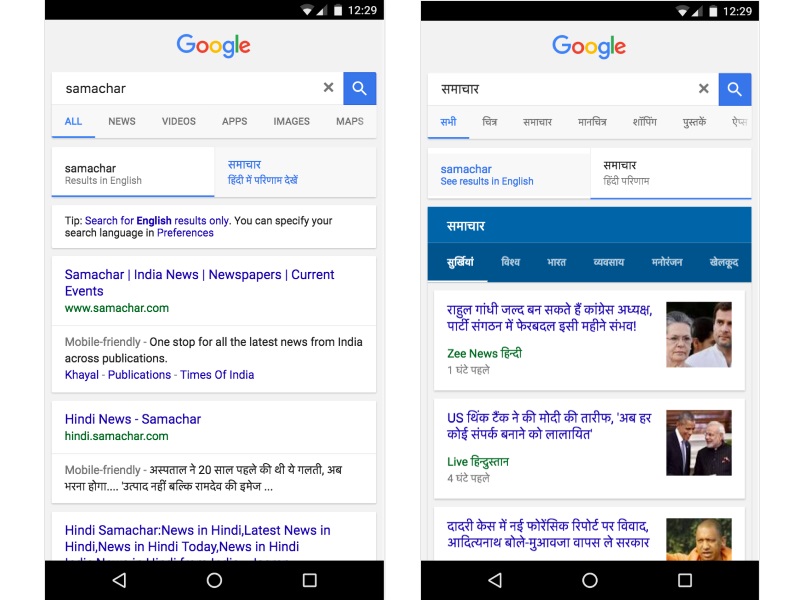This screenshot has height=600, width=800.
Task: Clear the समाचार search text with X
Action: pos(704,89)
